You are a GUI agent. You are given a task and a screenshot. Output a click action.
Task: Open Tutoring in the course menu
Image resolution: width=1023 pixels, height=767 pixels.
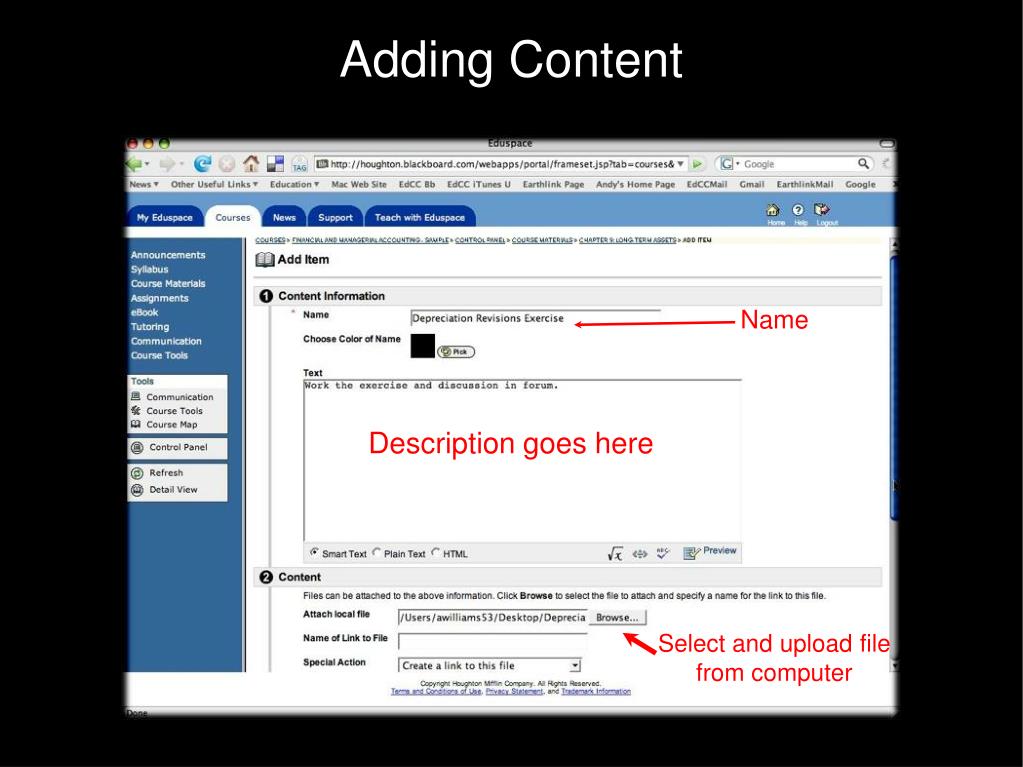pyautogui.click(x=149, y=327)
